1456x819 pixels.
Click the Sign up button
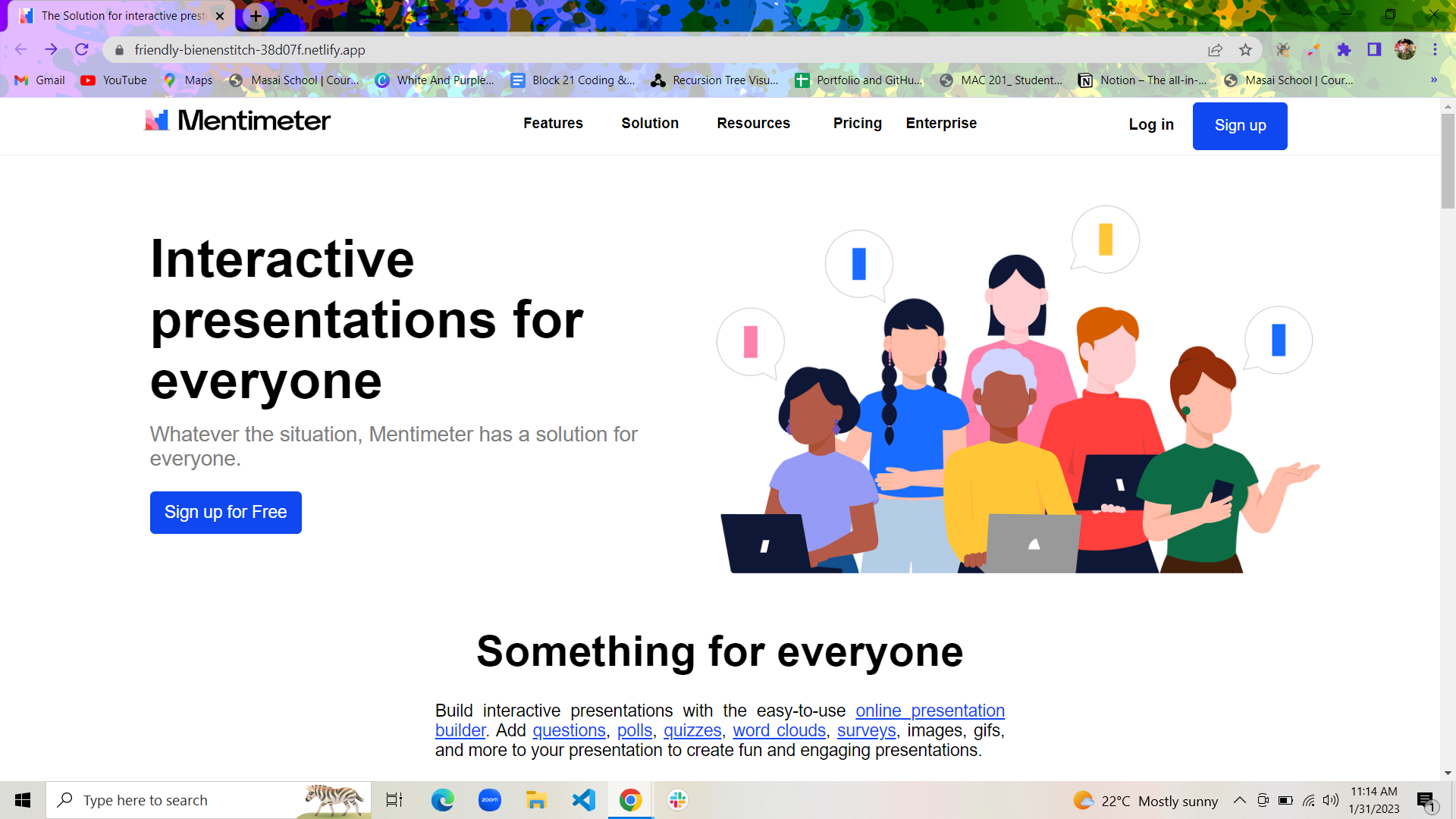click(1240, 126)
